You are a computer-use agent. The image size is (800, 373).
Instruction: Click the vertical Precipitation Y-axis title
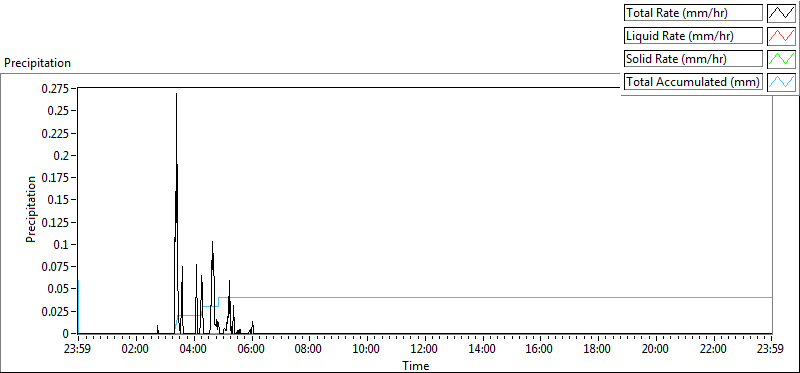(x=31, y=209)
